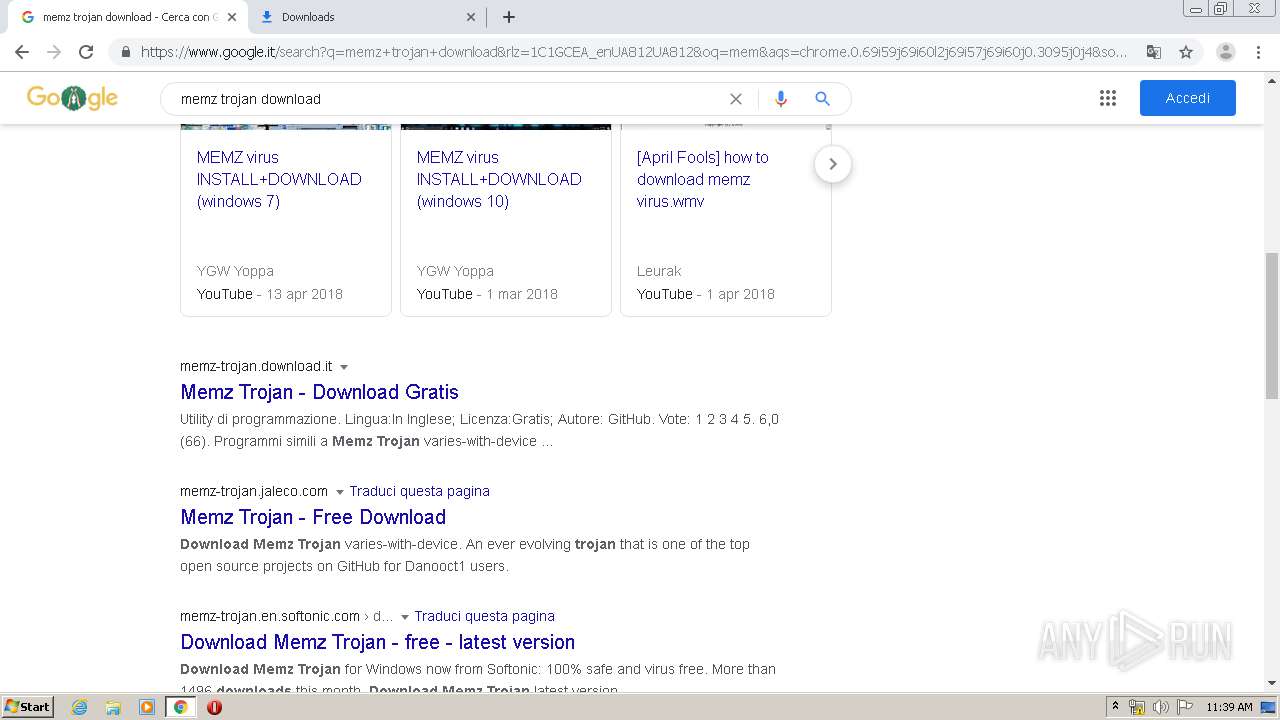The width and height of the screenshot is (1280, 720).
Task: Click the Google logo
Action: (x=72, y=98)
